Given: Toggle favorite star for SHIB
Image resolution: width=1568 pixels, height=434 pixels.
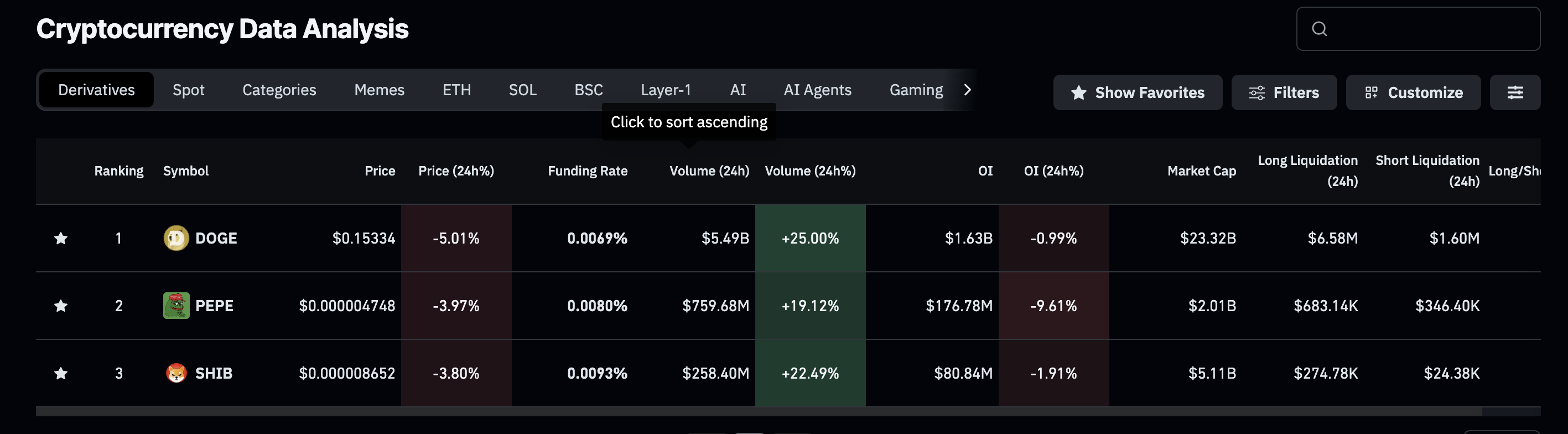Looking at the screenshot, I should (61, 373).
